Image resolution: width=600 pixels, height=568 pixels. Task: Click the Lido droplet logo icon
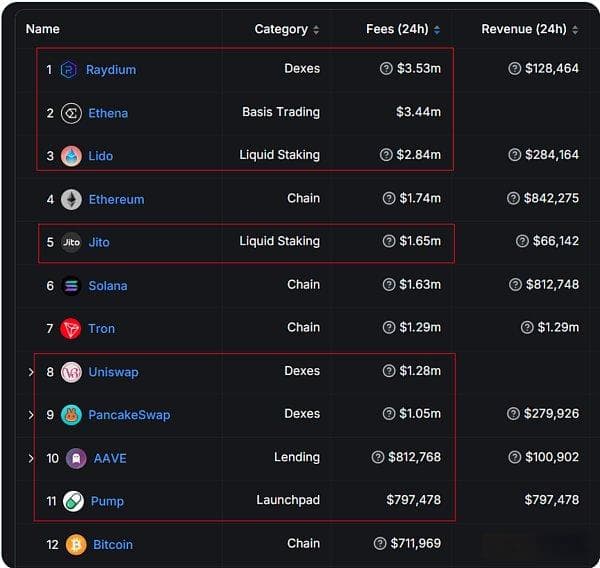click(x=71, y=156)
